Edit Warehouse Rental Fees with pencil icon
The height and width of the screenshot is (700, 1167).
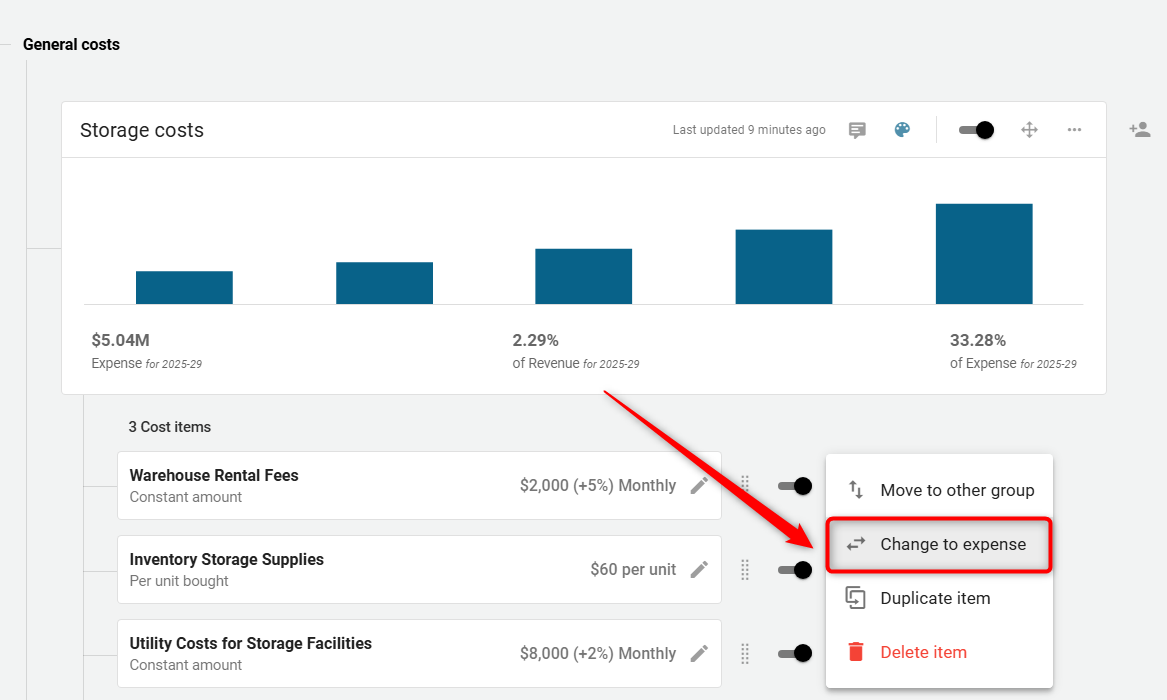click(699, 486)
